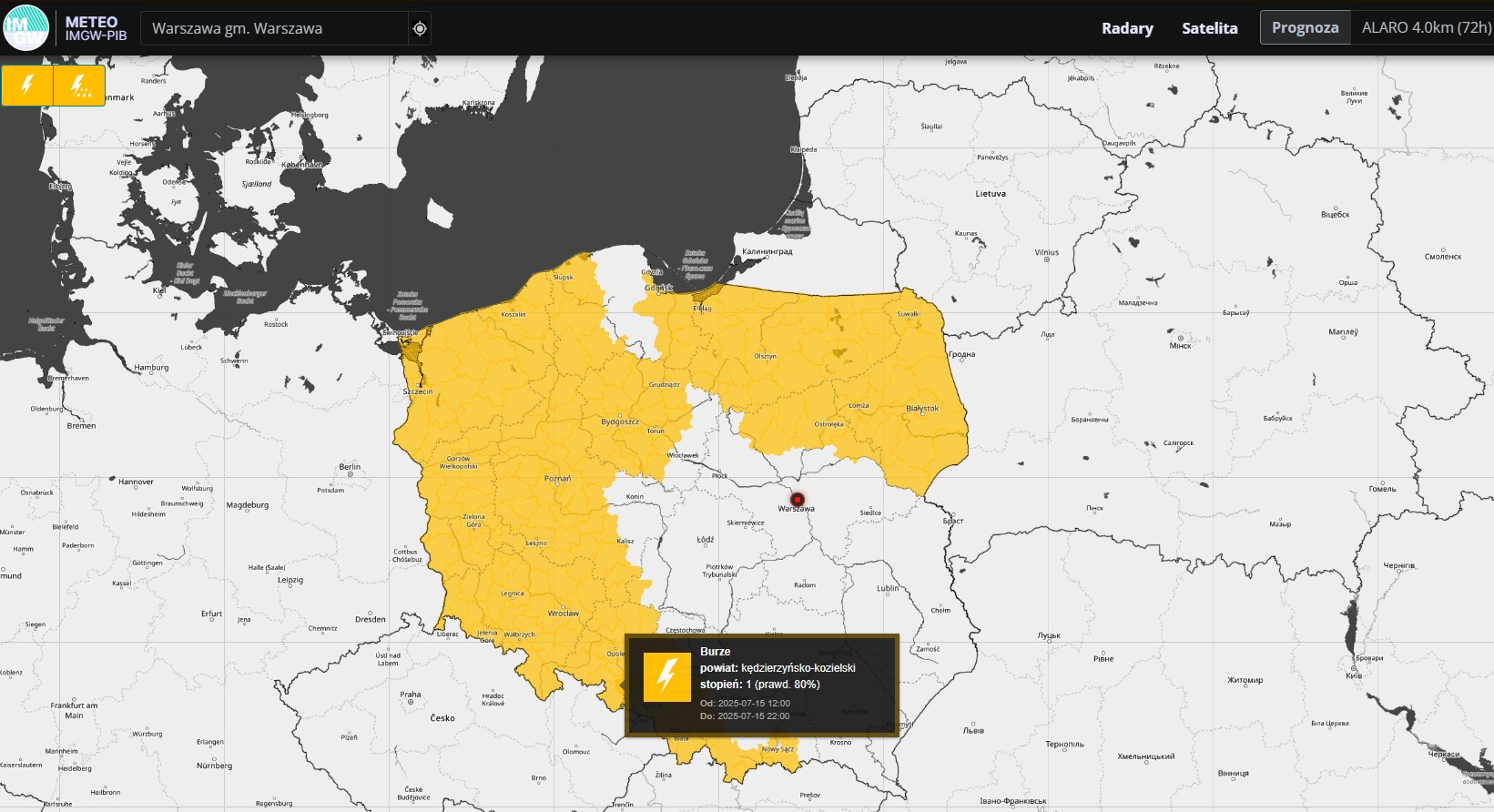Click the red Warszawa location marker
The width and height of the screenshot is (1494, 812).
(x=798, y=499)
